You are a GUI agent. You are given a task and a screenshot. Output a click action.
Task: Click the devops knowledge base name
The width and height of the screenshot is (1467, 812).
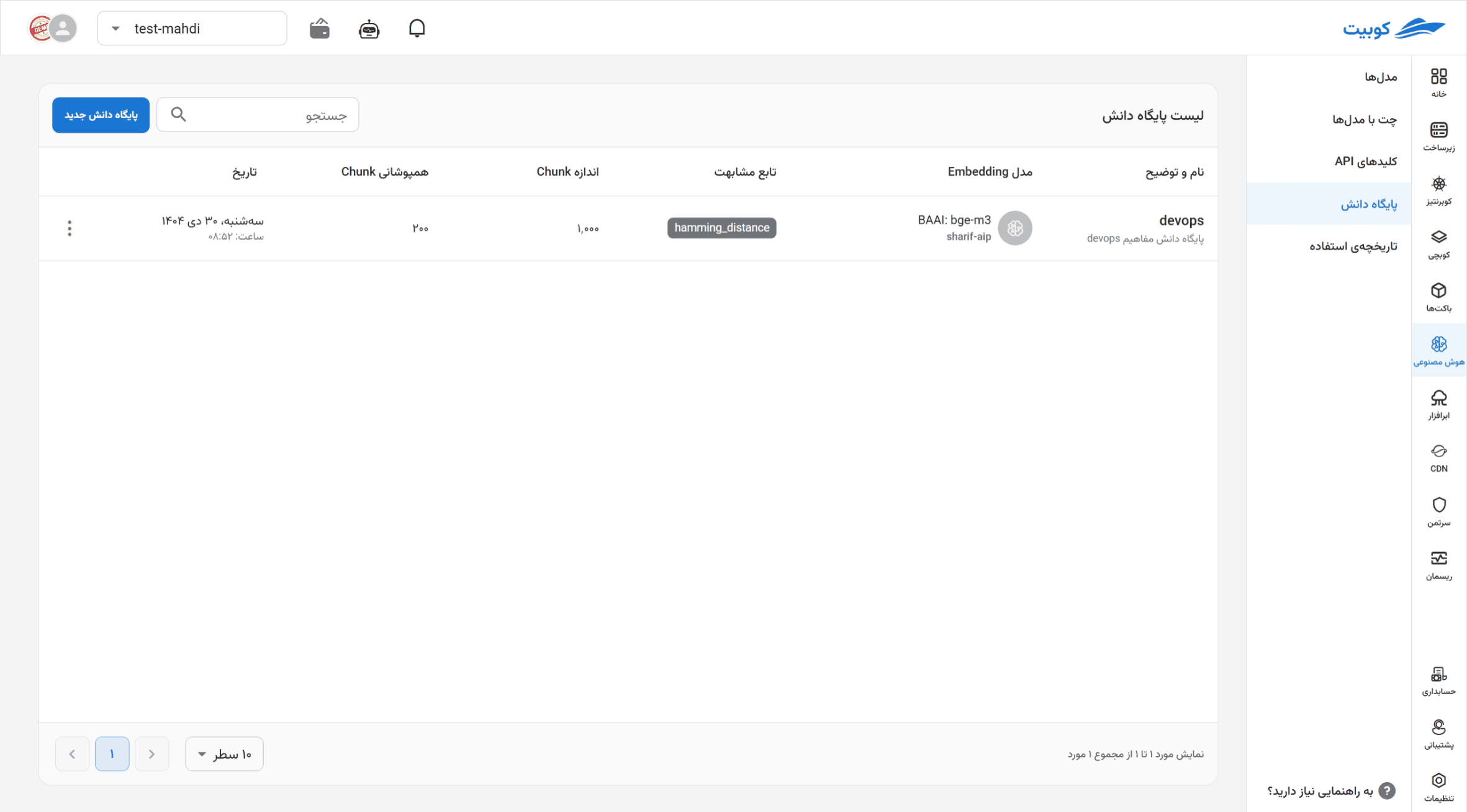1181,220
